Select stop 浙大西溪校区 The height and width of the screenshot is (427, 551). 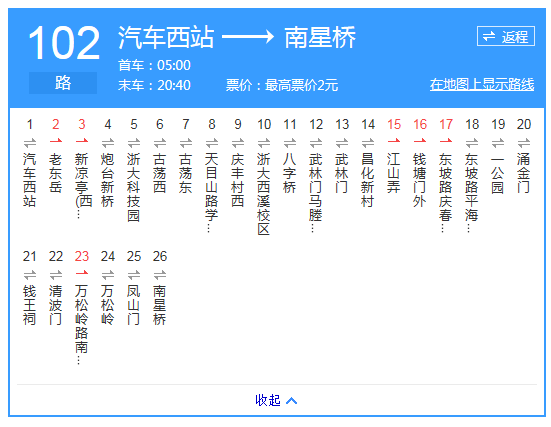pyautogui.click(x=264, y=194)
